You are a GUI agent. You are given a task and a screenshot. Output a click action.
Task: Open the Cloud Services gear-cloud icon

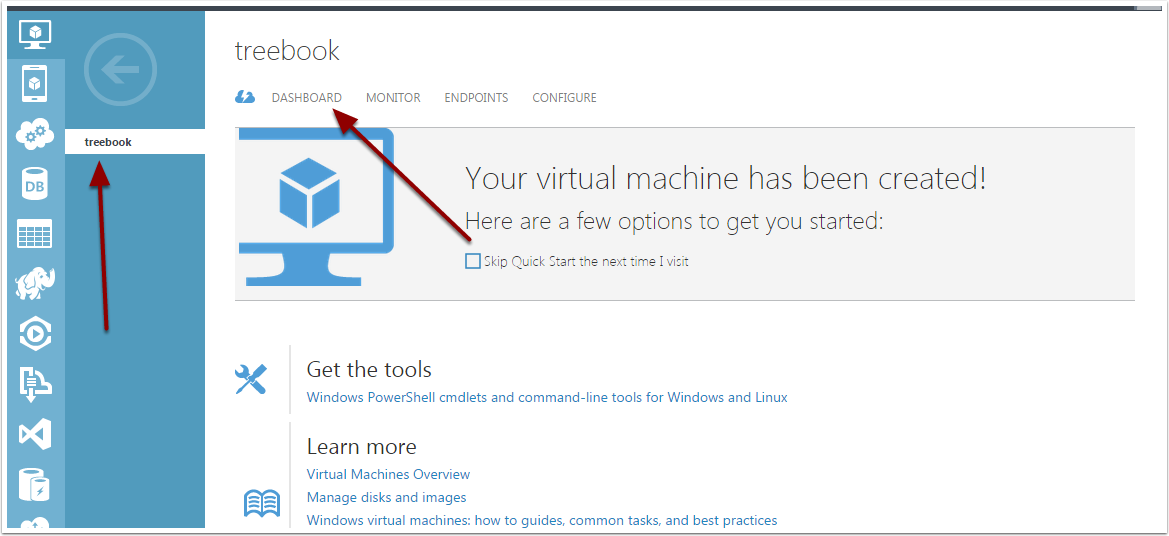pos(35,134)
